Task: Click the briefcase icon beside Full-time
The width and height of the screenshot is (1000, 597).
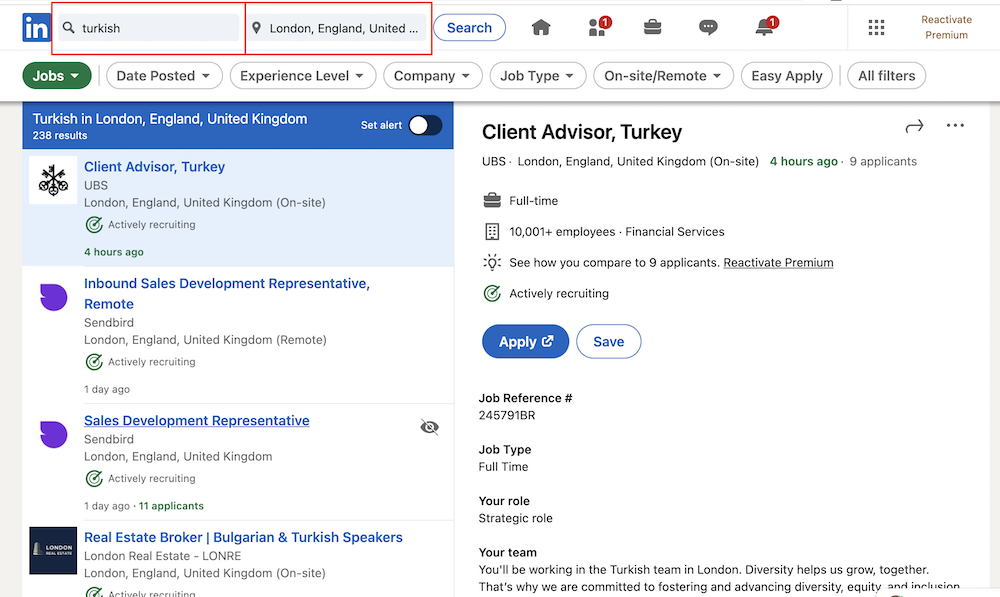Action: [x=492, y=200]
